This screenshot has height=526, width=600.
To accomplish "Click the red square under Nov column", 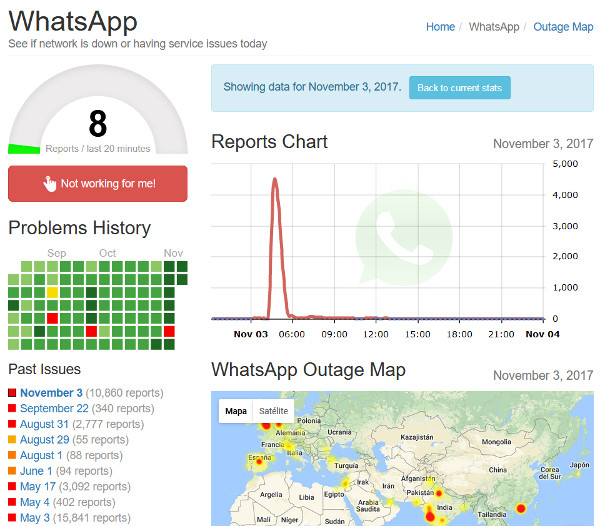I will pyautogui.click(x=169, y=331).
